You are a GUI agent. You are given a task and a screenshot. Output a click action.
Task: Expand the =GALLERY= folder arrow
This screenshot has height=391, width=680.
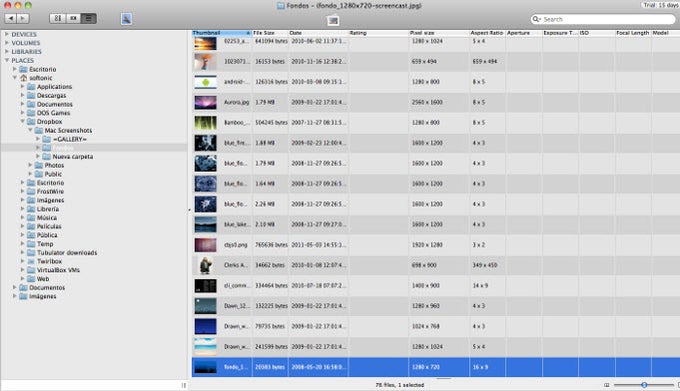[x=38, y=139]
